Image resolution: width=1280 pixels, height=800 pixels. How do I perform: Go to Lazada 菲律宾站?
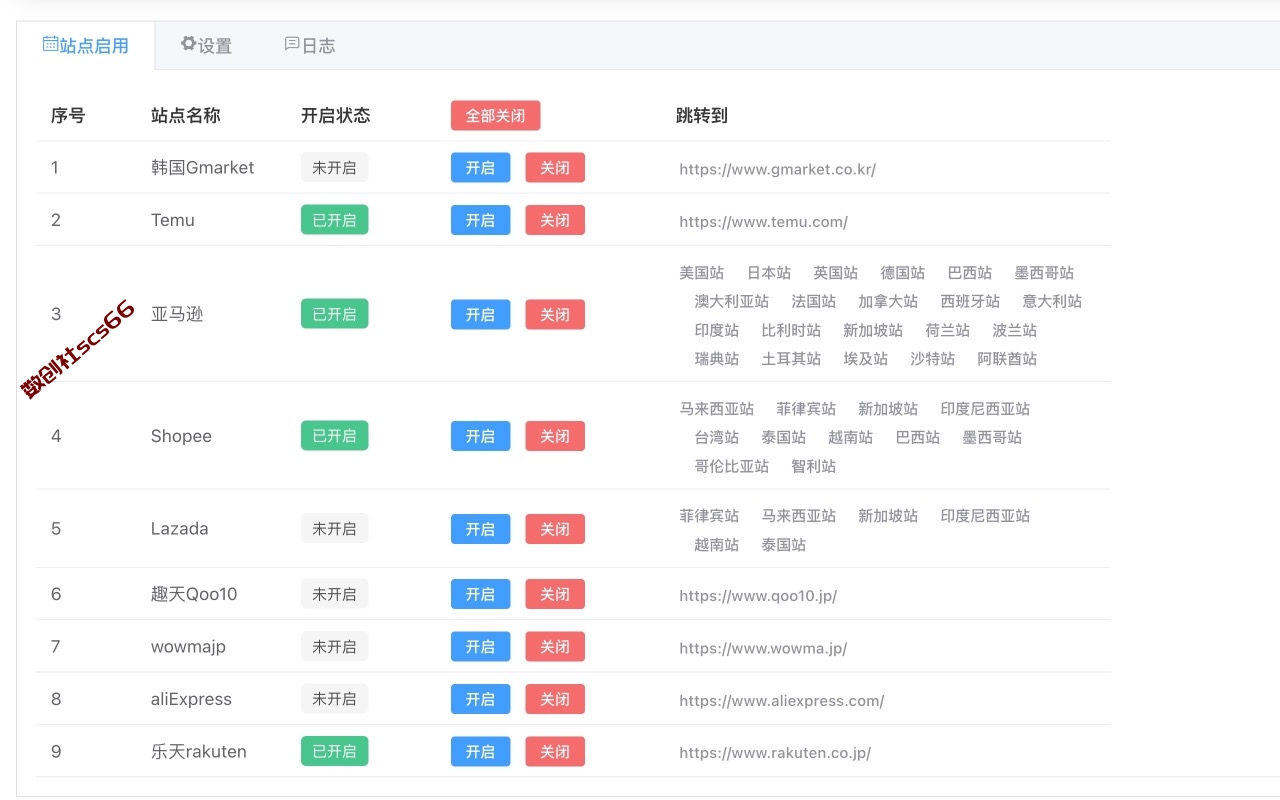709,516
